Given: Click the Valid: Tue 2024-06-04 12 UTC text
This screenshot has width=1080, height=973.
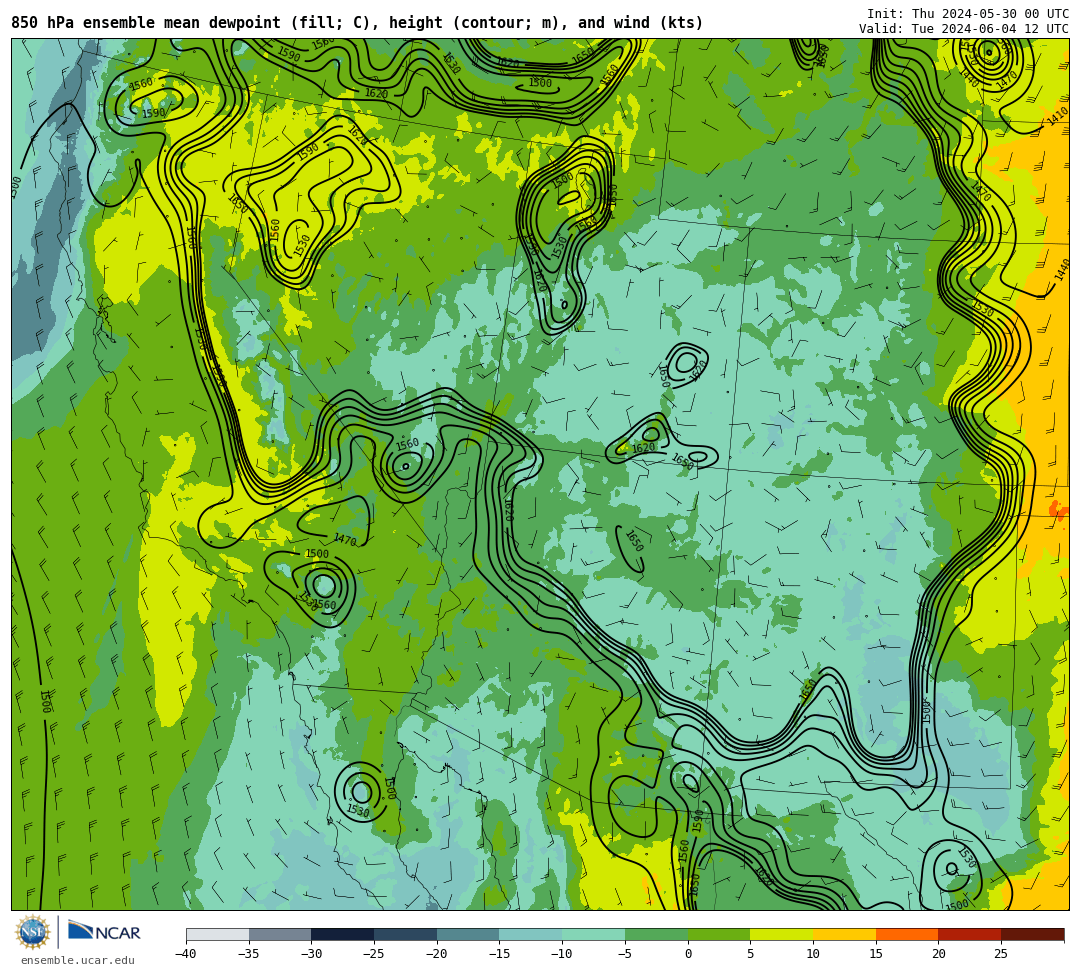Looking at the screenshot, I should coord(964,28).
